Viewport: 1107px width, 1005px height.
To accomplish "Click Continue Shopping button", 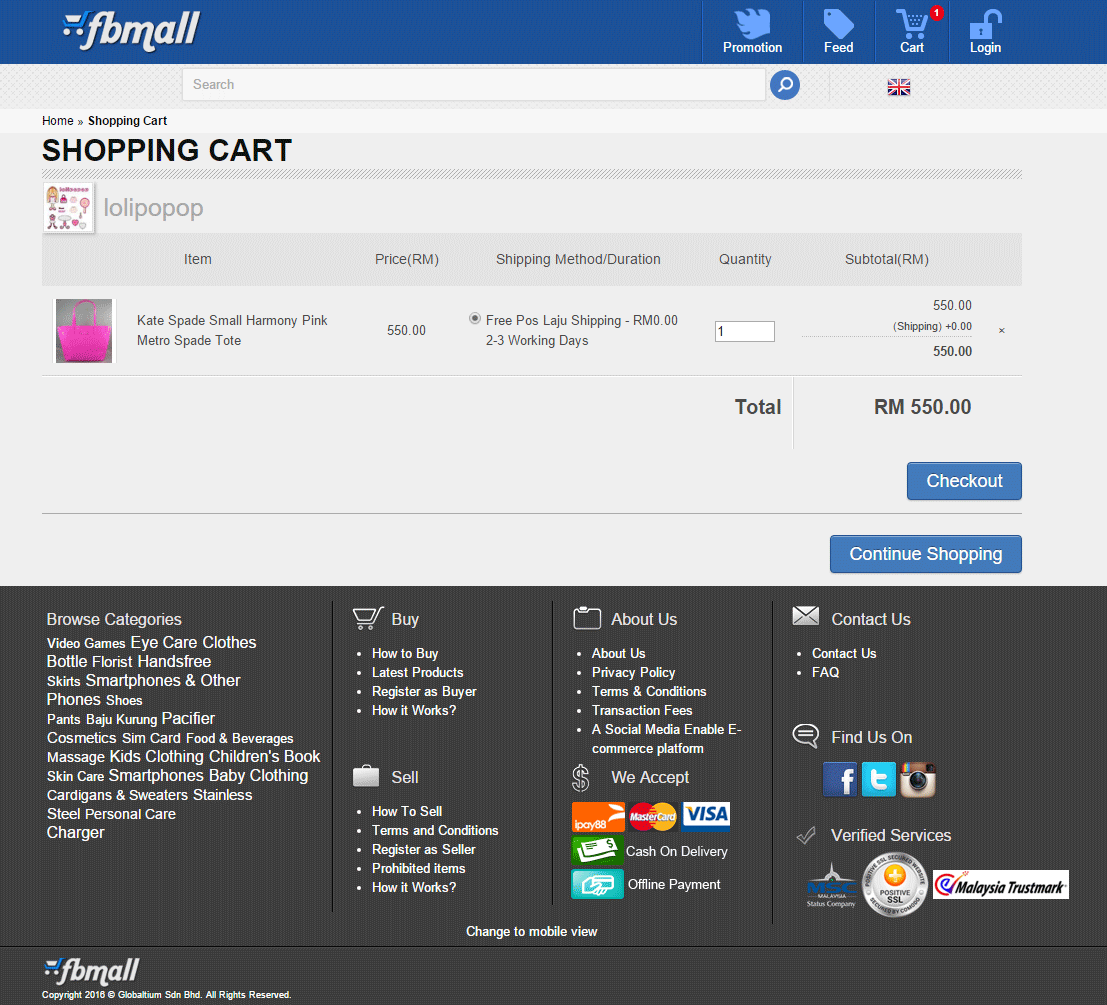I will 926,554.
